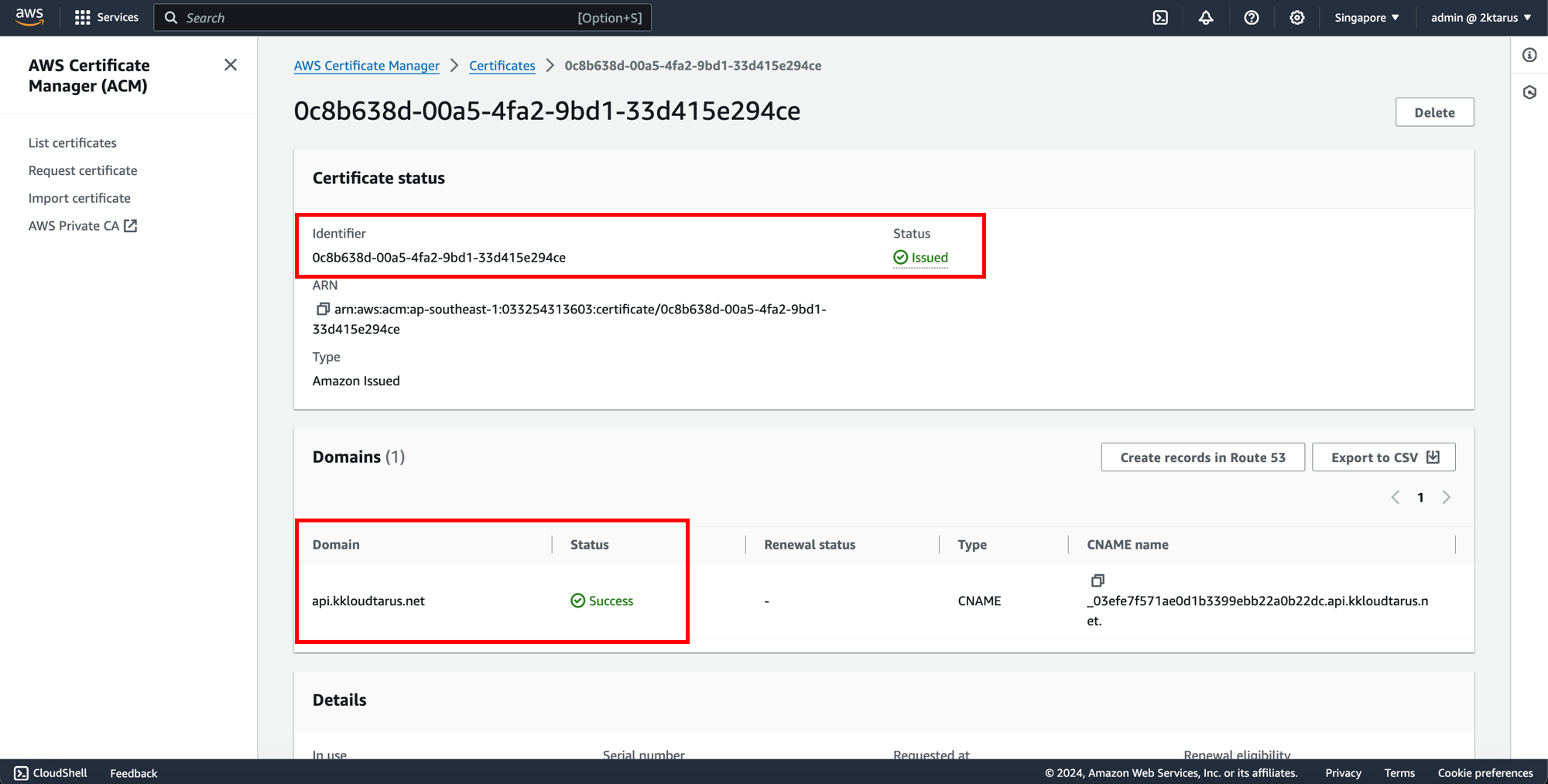Image resolution: width=1548 pixels, height=784 pixels.
Task: Select the CNAME name value text
Action: [1258, 611]
